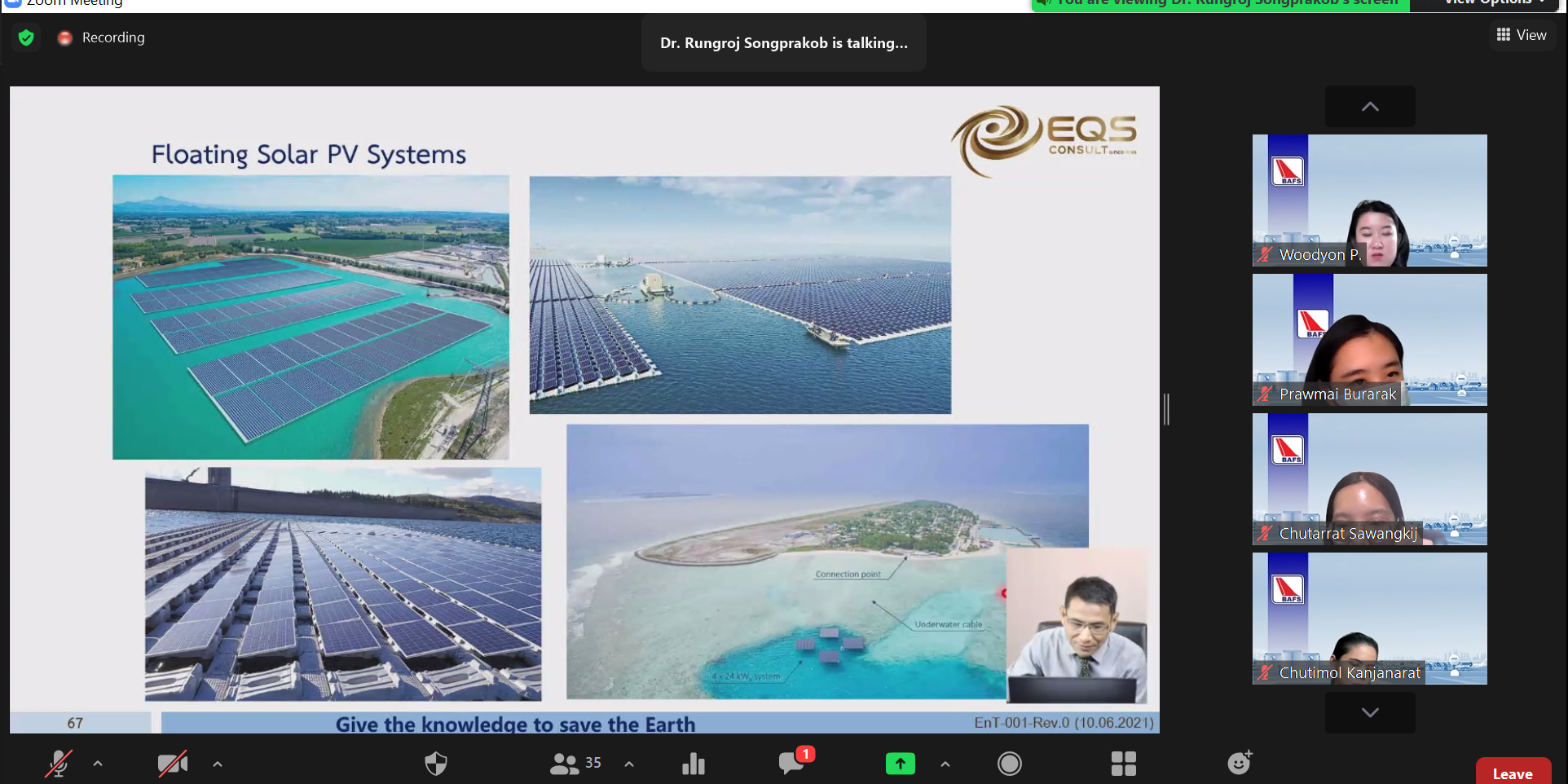Open the View layout menu
Image resolution: width=1568 pixels, height=784 pixels.
(x=1522, y=35)
